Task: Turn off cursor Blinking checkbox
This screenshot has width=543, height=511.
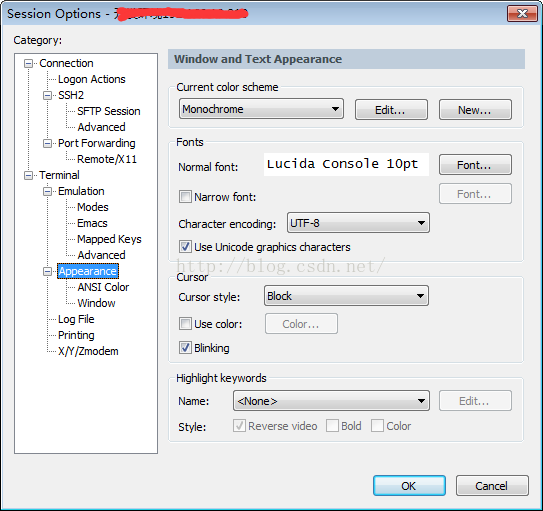Action: click(185, 348)
